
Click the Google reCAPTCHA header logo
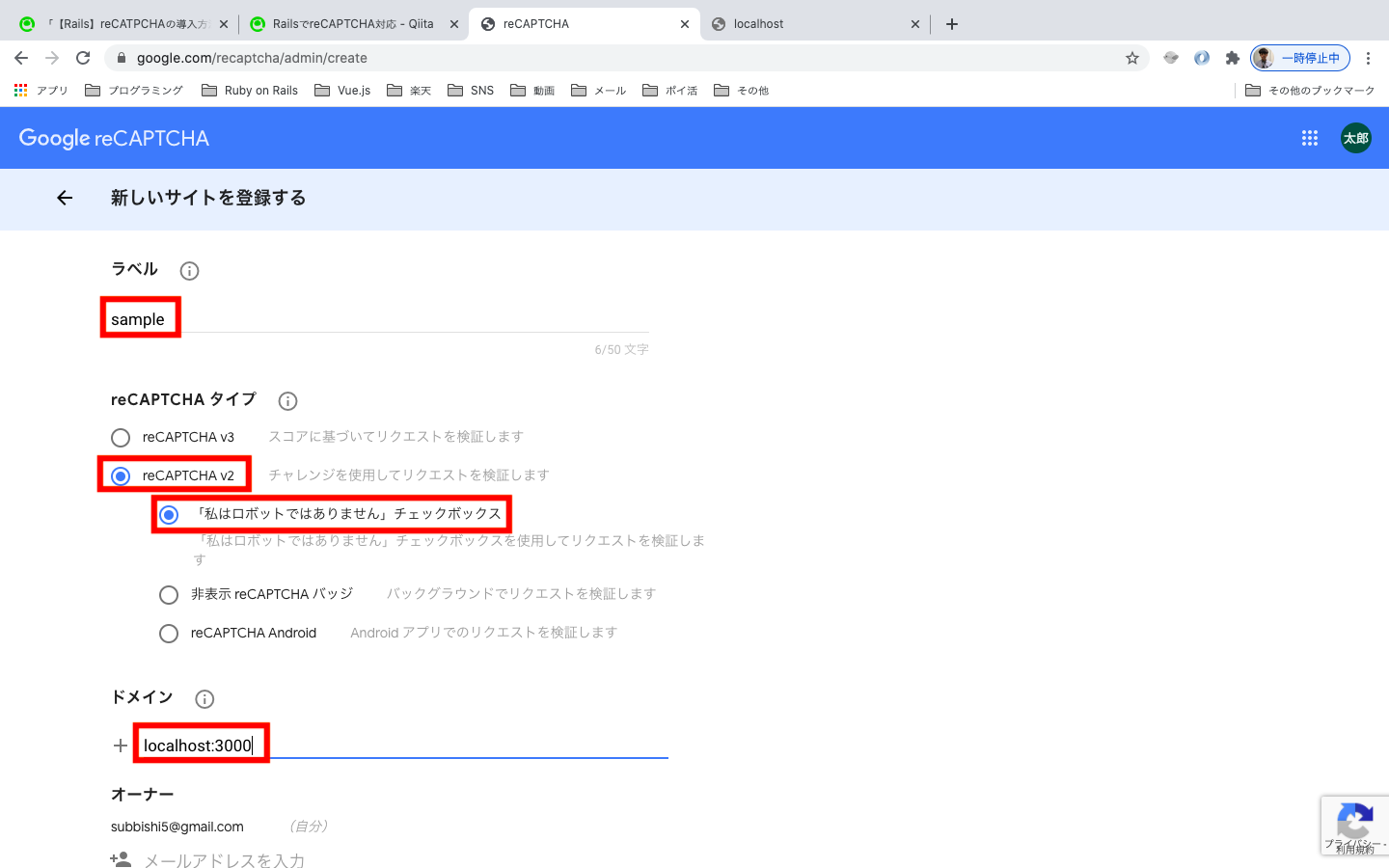(114, 138)
